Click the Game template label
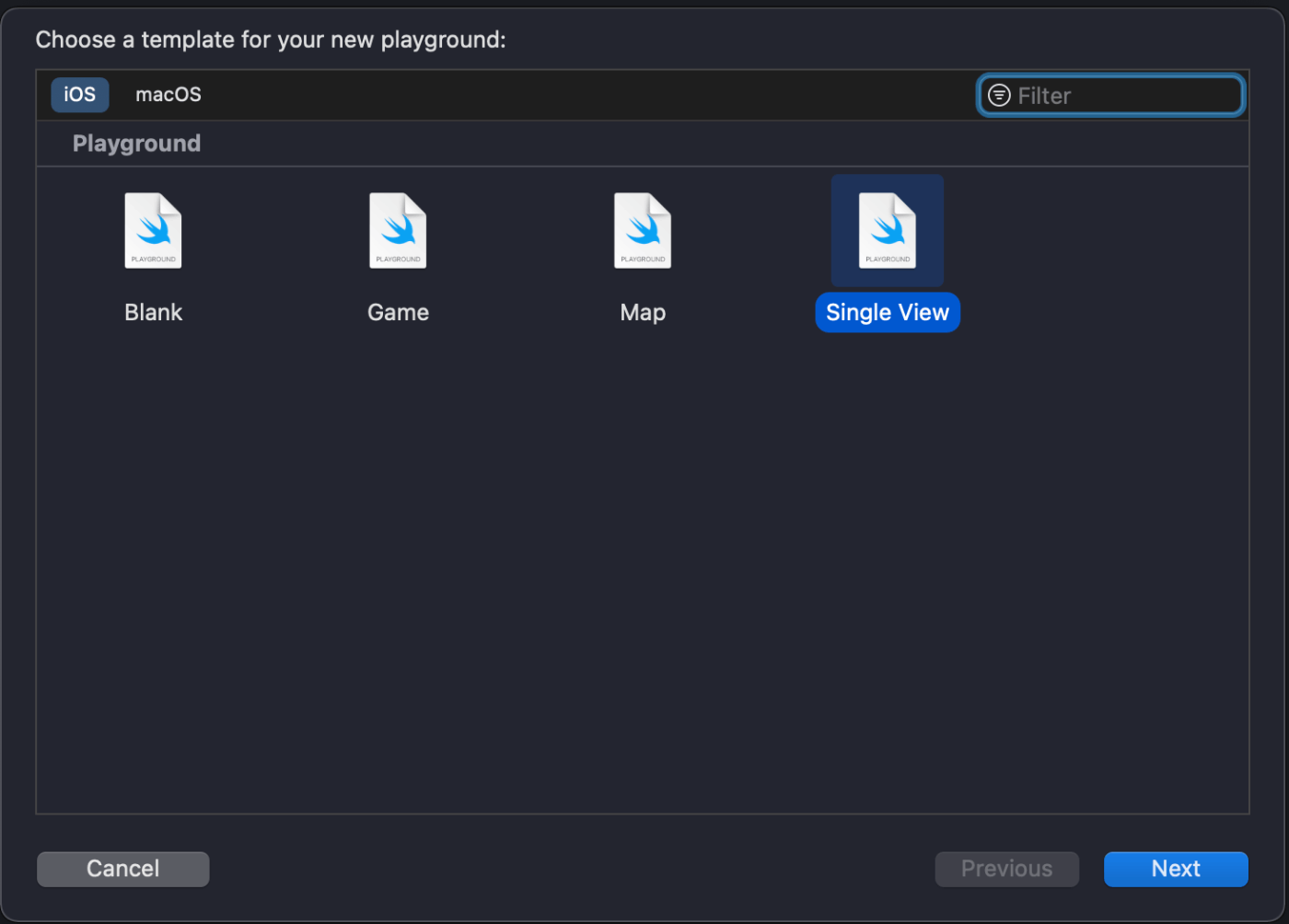 pyautogui.click(x=399, y=313)
